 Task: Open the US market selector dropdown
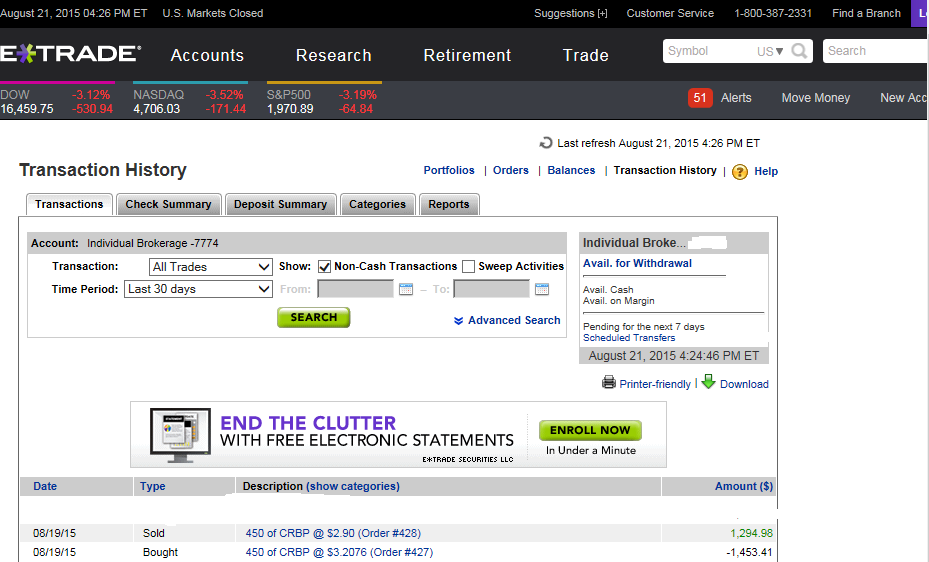770,52
